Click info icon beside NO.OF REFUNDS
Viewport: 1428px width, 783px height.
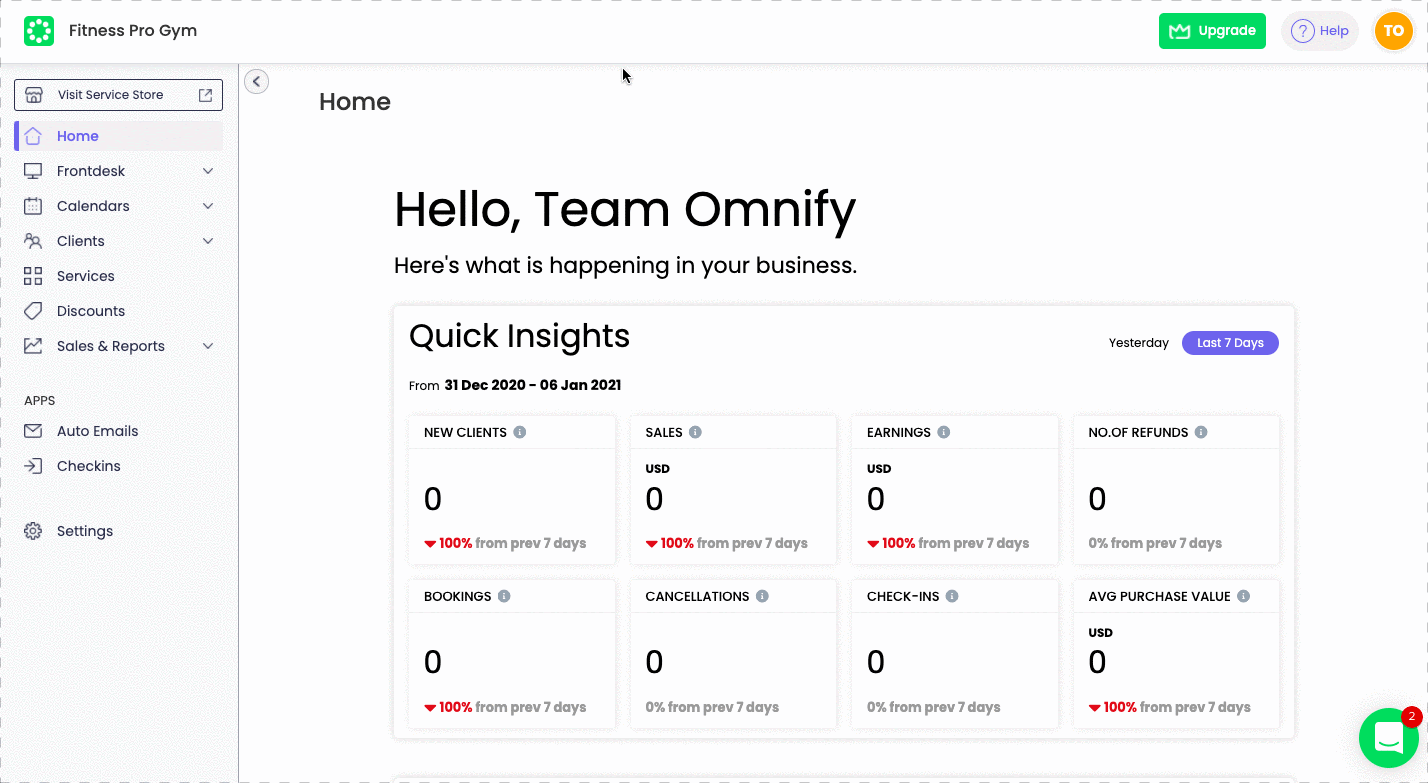(1201, 432)
